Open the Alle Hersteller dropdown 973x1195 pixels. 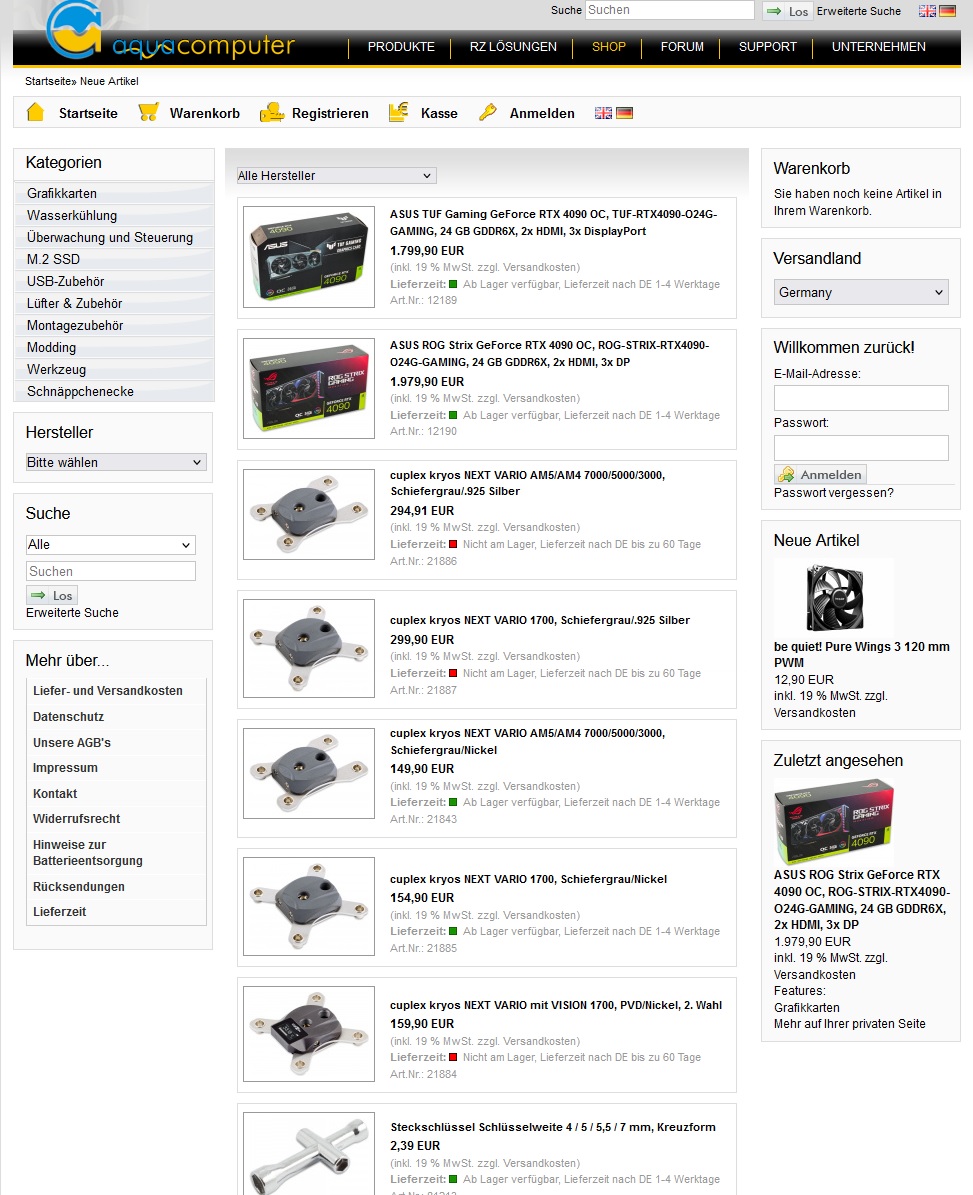(336, 175)
